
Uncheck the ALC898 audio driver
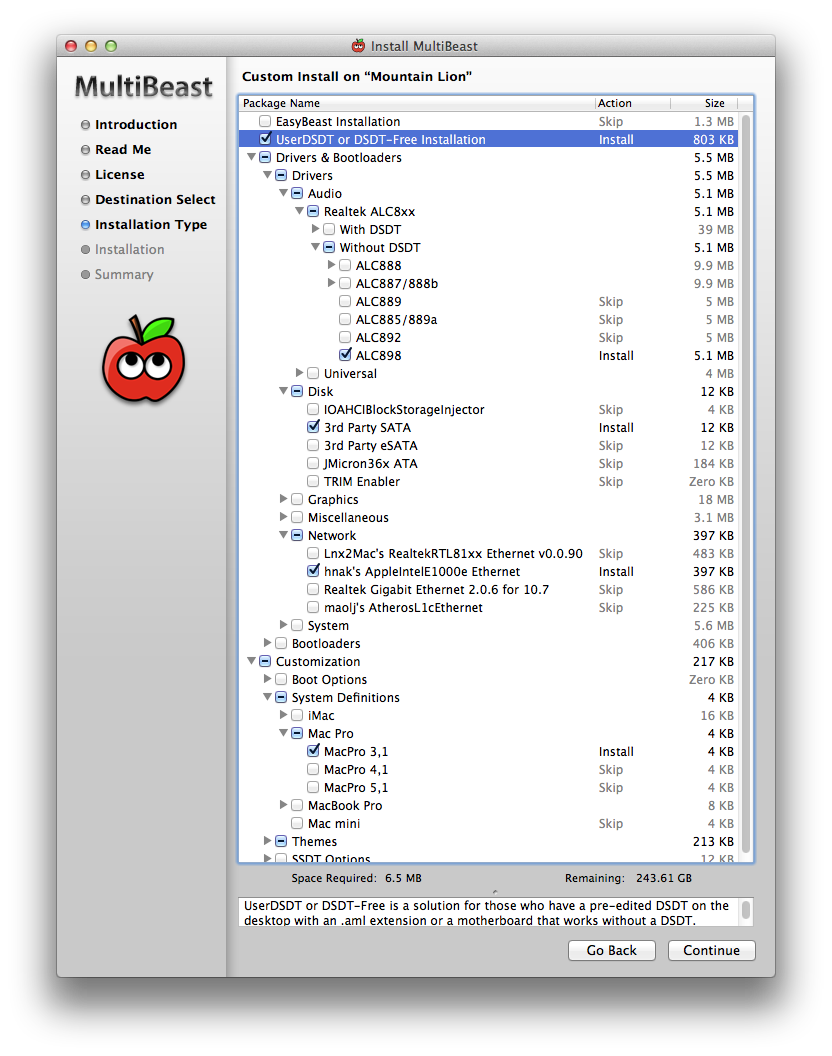coord(345,355)
